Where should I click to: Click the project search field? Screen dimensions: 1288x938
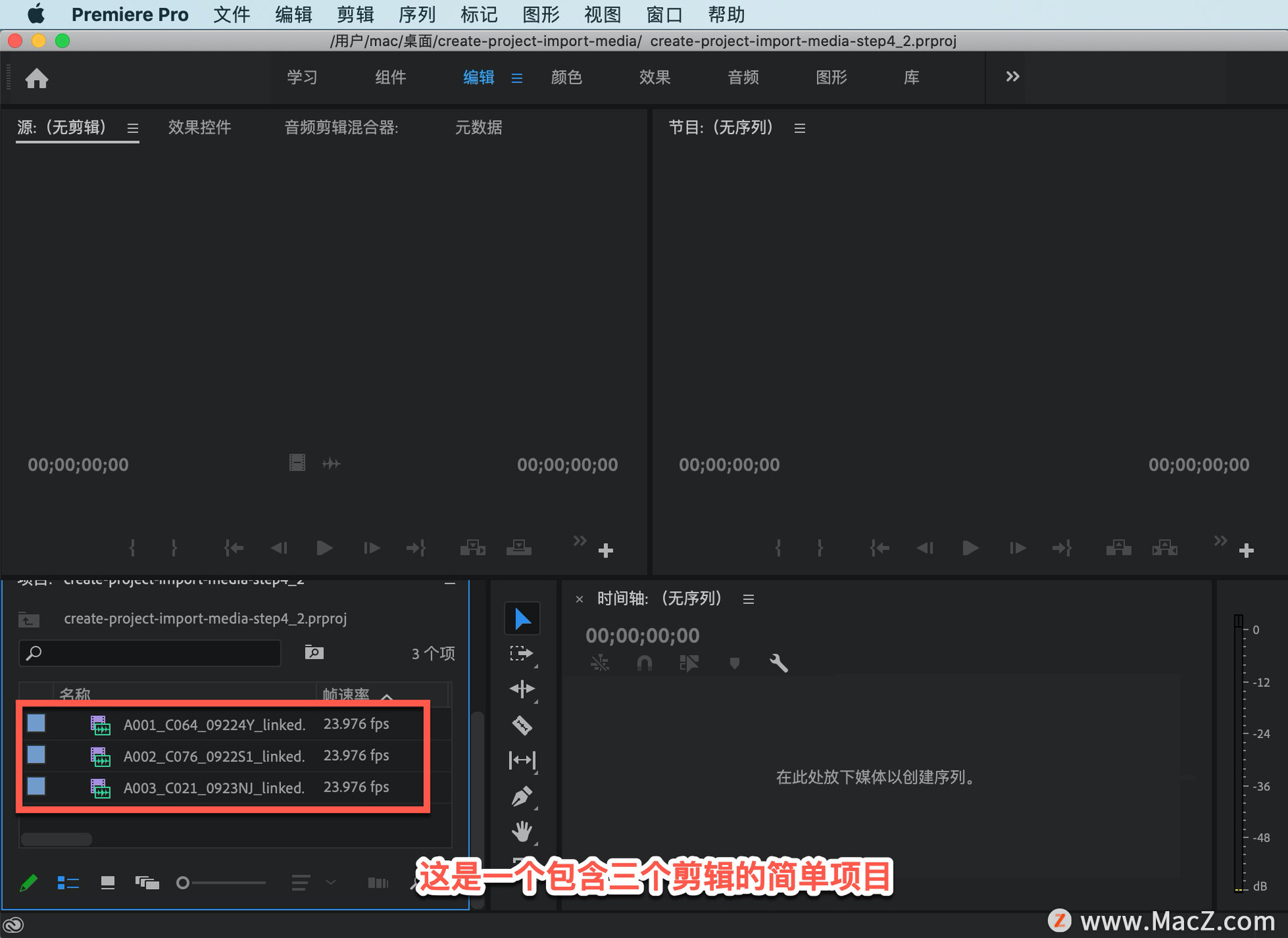(151, 653)
